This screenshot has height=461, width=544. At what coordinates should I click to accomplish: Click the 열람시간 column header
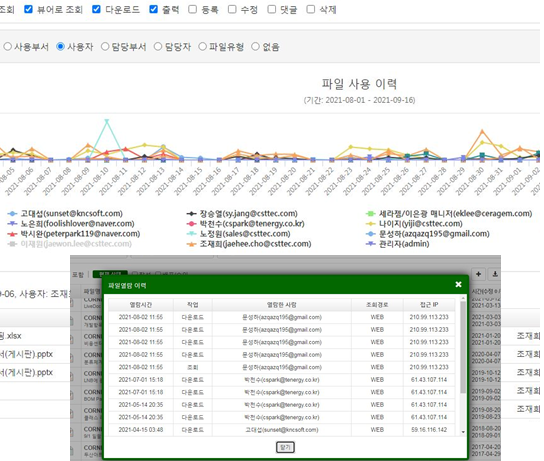(x=141, y=305)
